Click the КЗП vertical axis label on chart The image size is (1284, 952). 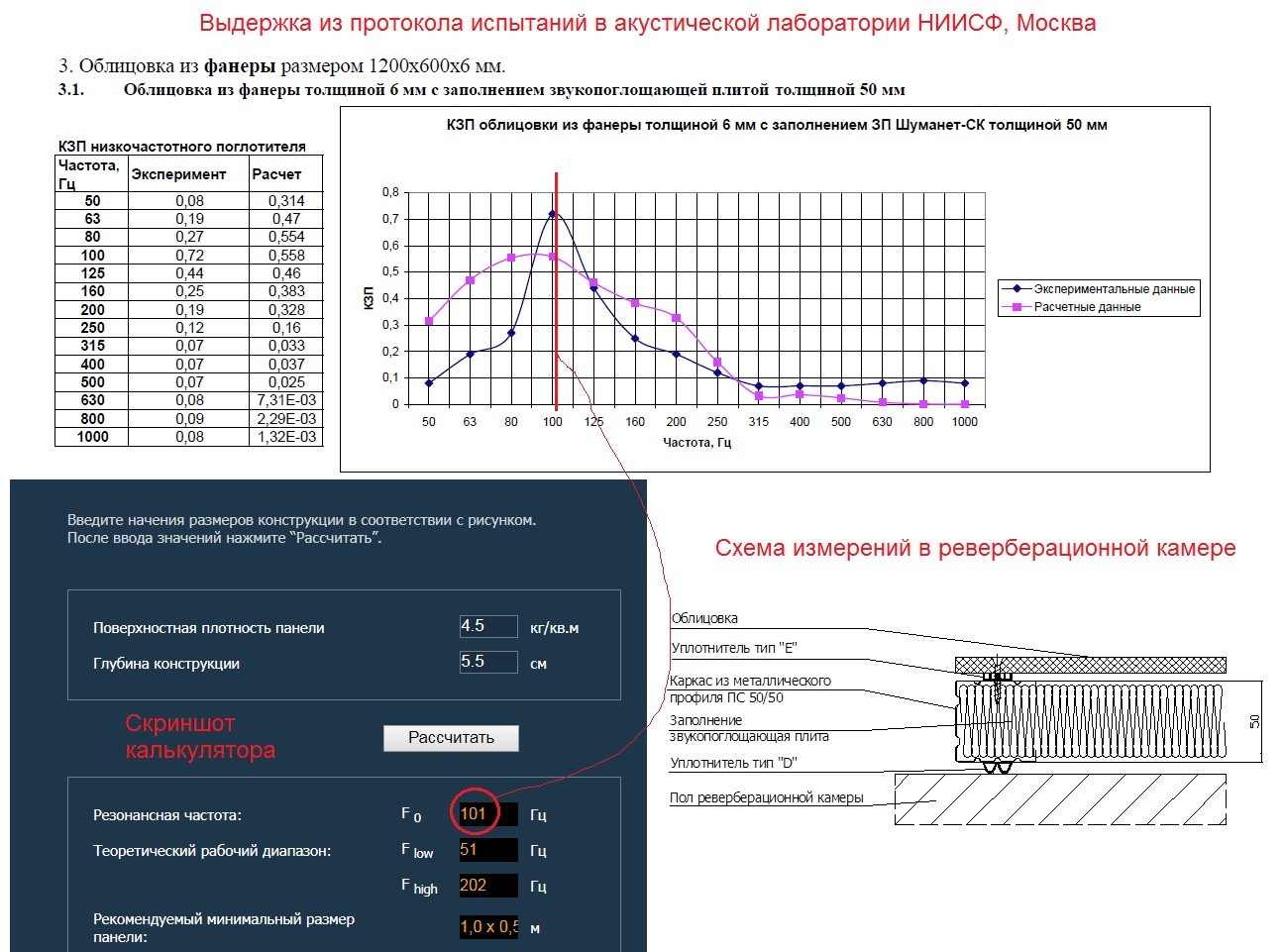[369, 298]
